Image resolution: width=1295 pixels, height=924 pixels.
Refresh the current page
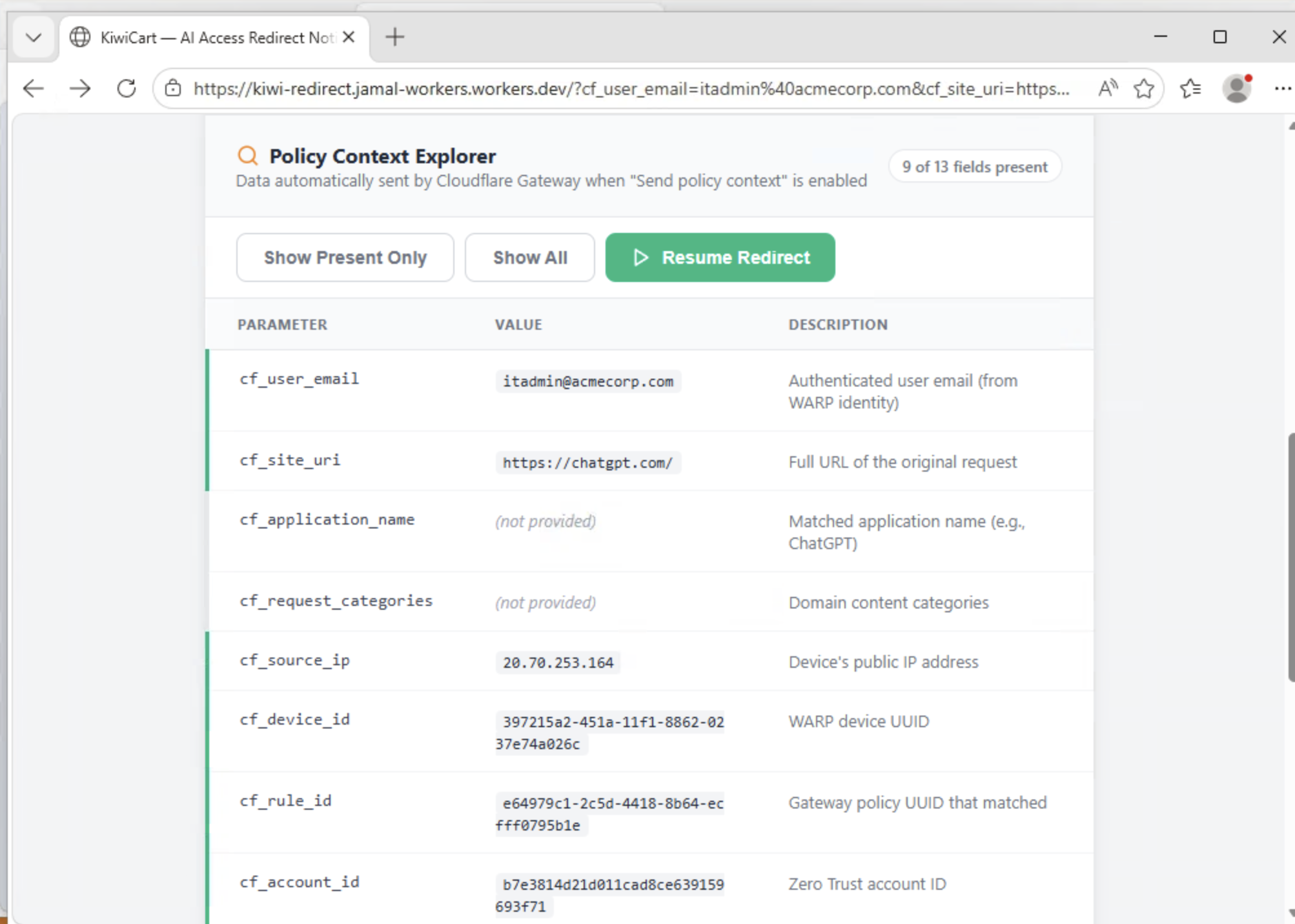point(127,88)
